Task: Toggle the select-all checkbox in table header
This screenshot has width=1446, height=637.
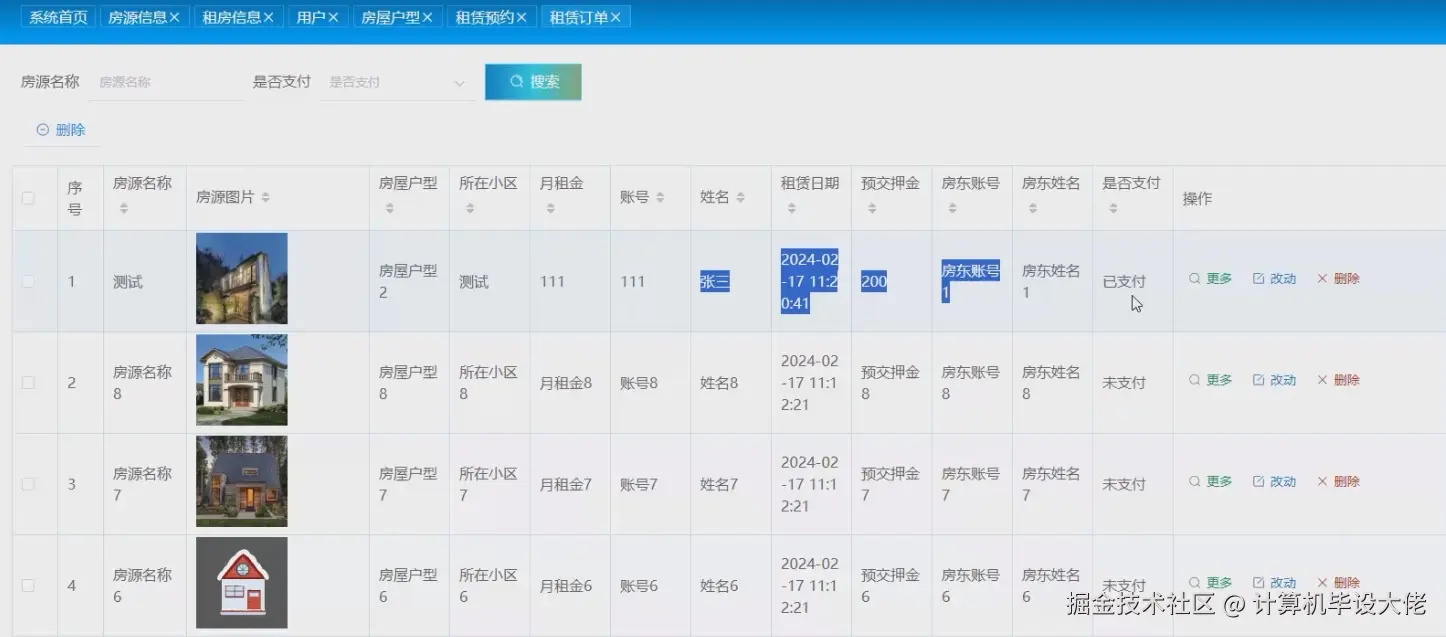Action: pos(29,197)
